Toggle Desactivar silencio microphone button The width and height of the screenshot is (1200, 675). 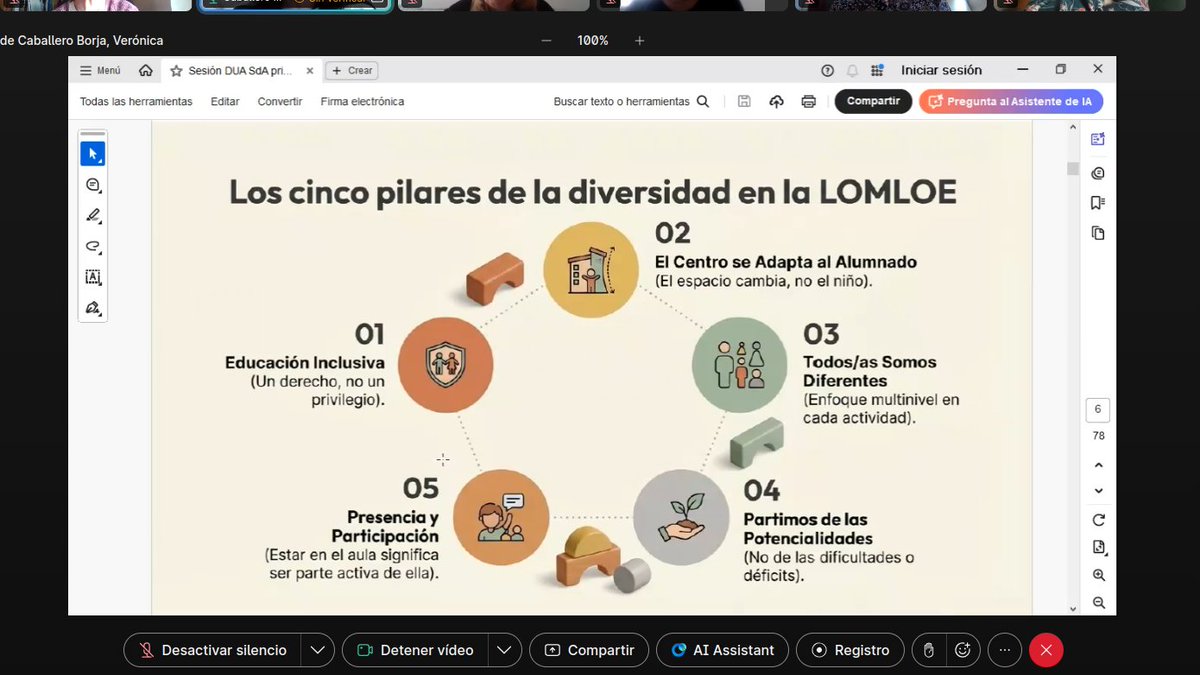tap(213, 650)
